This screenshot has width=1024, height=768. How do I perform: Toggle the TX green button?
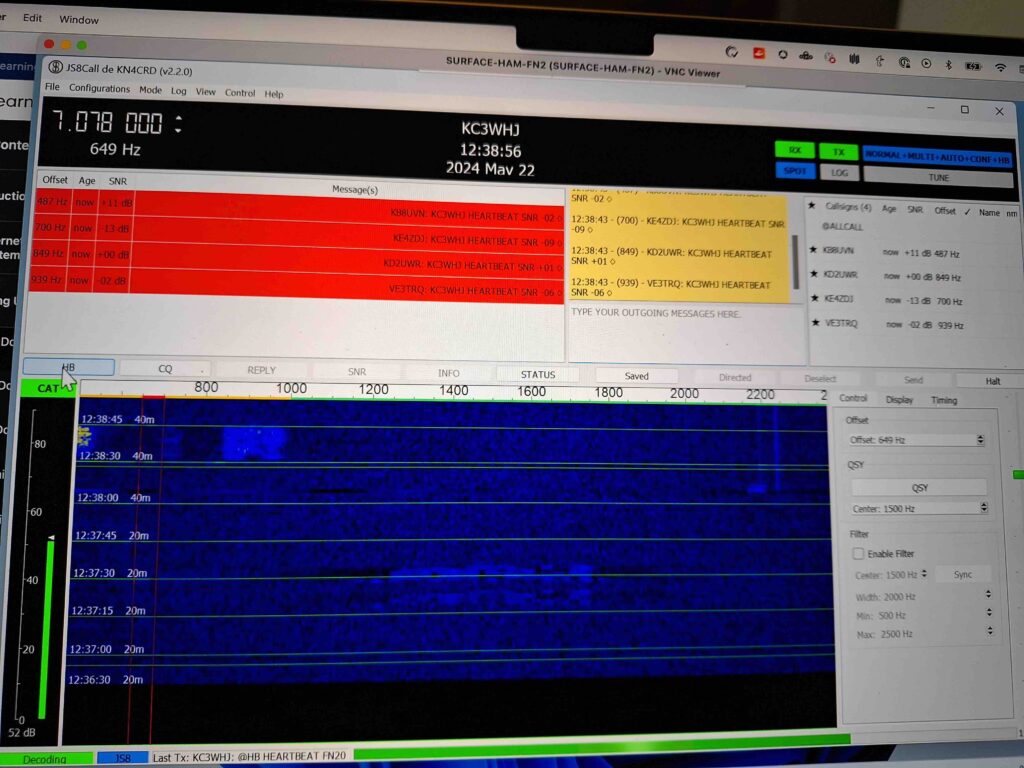pos(838,152)
